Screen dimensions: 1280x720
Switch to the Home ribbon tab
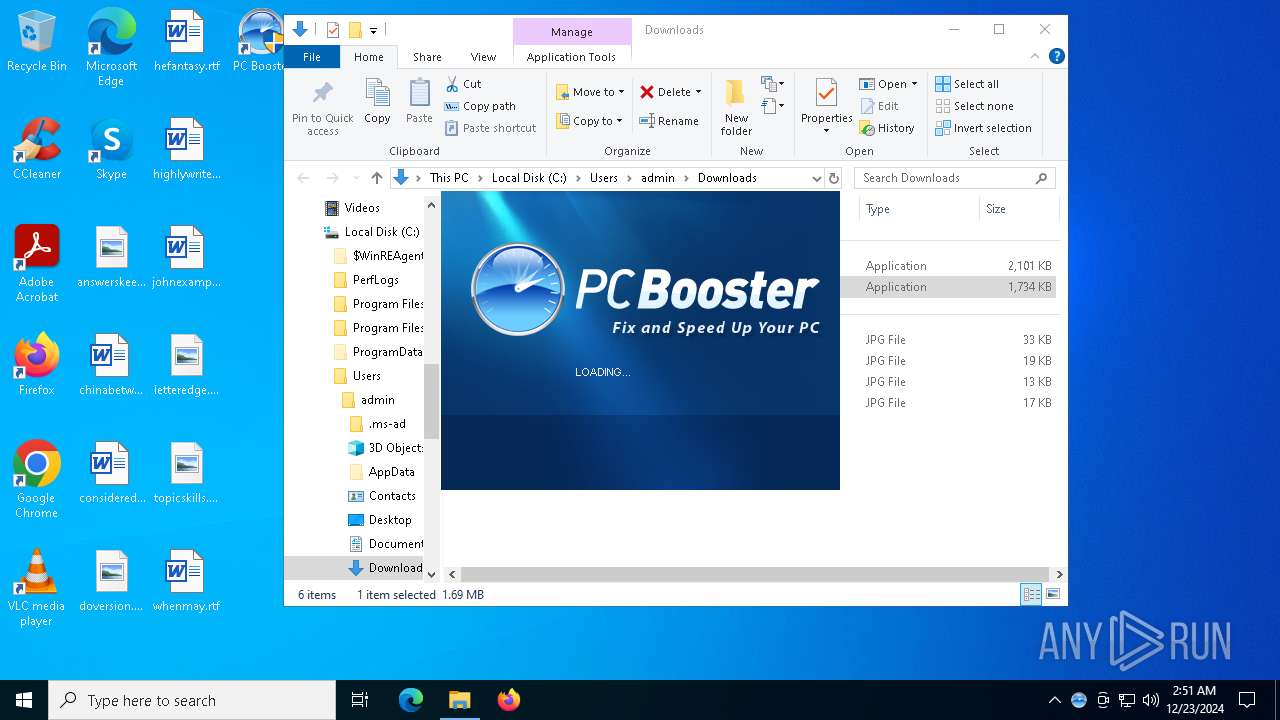tap(368, 57)
